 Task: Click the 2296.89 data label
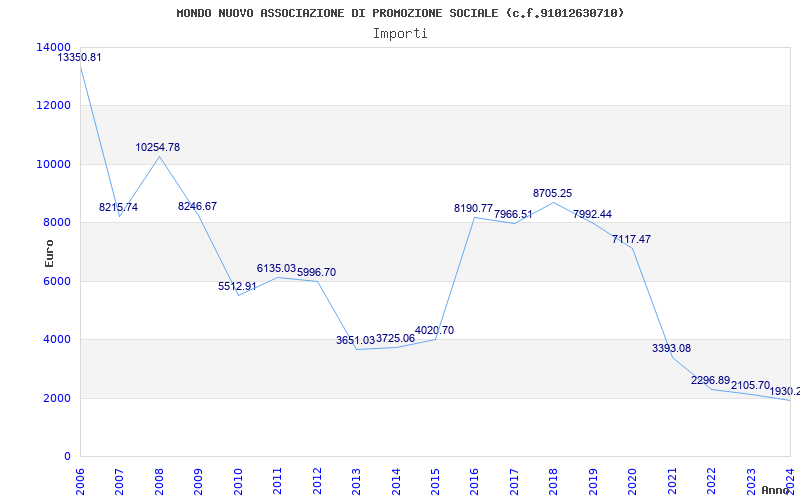711,380
